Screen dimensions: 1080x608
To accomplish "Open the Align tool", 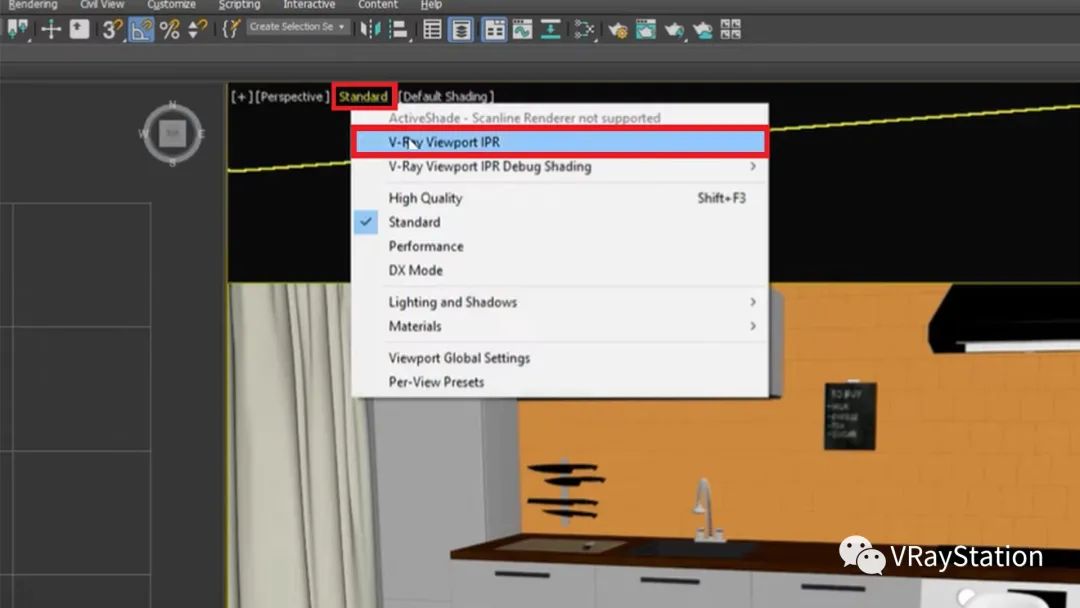I will [397, 29].
